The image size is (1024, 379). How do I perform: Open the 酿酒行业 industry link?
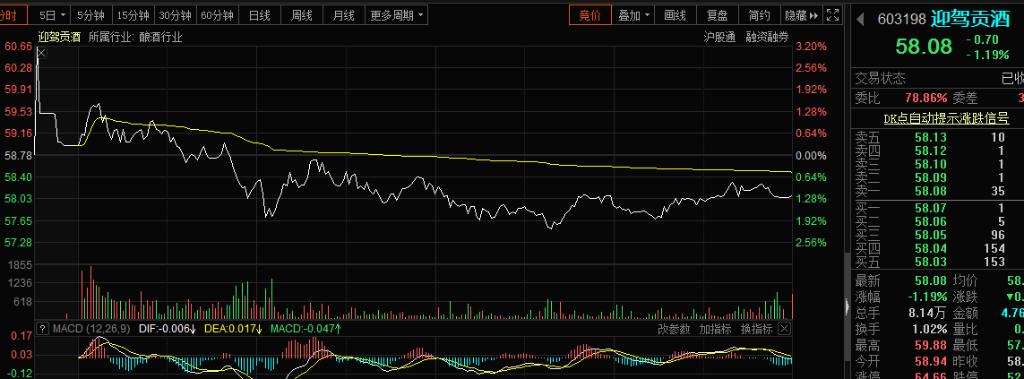click(x=161, y=37)
